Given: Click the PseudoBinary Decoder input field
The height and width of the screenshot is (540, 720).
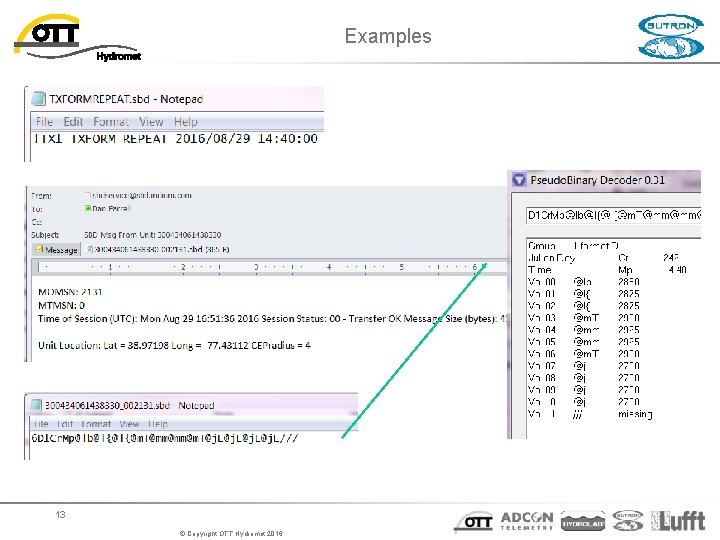Looking at the screenshot, I should 613,215.
